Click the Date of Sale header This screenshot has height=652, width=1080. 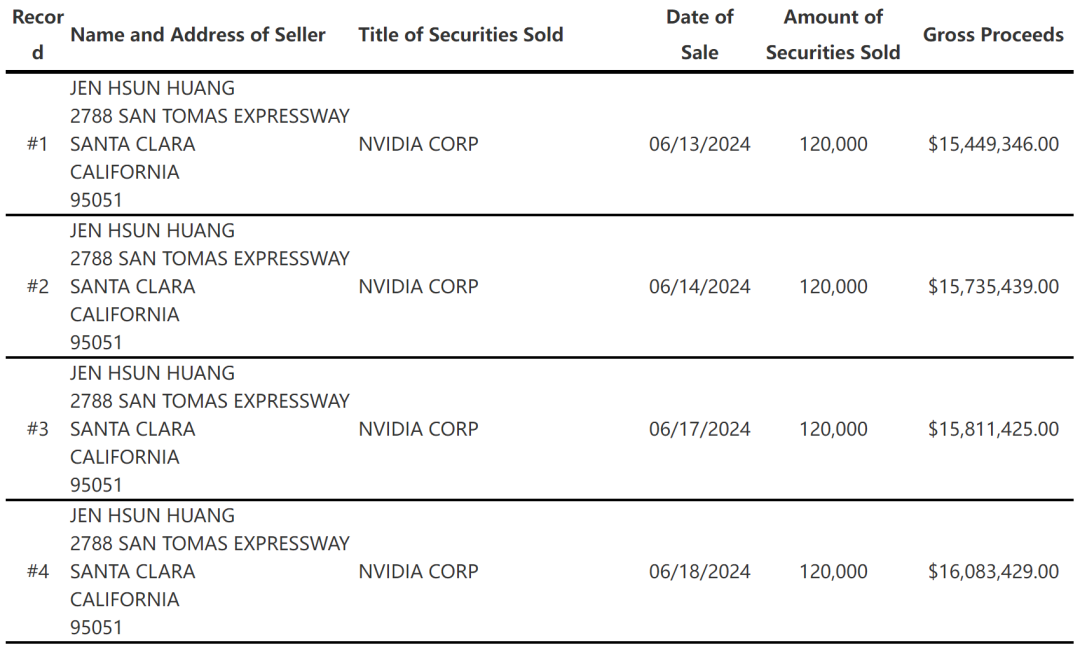pos(699,35)
